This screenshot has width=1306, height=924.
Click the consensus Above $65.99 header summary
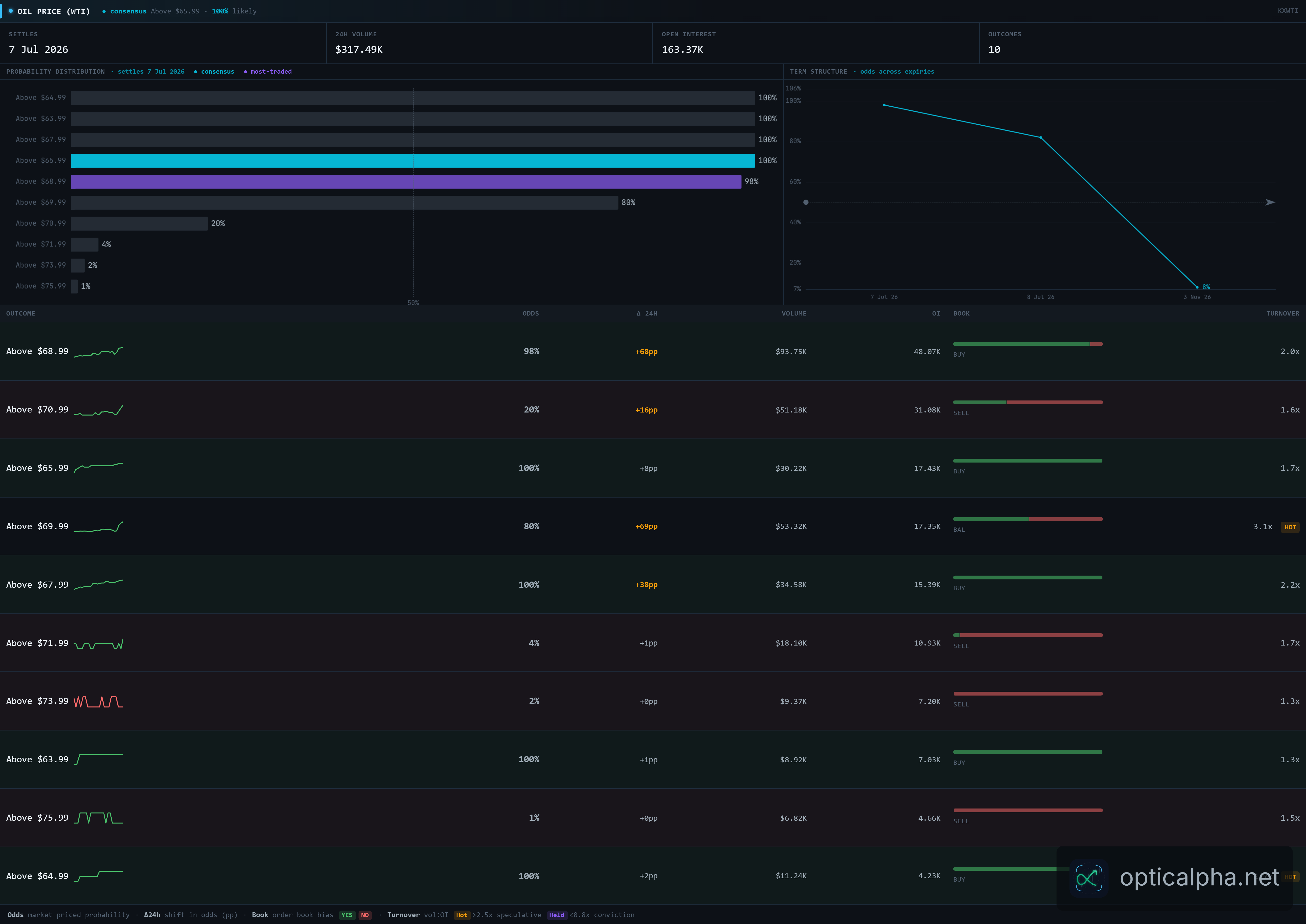point(179,11)
